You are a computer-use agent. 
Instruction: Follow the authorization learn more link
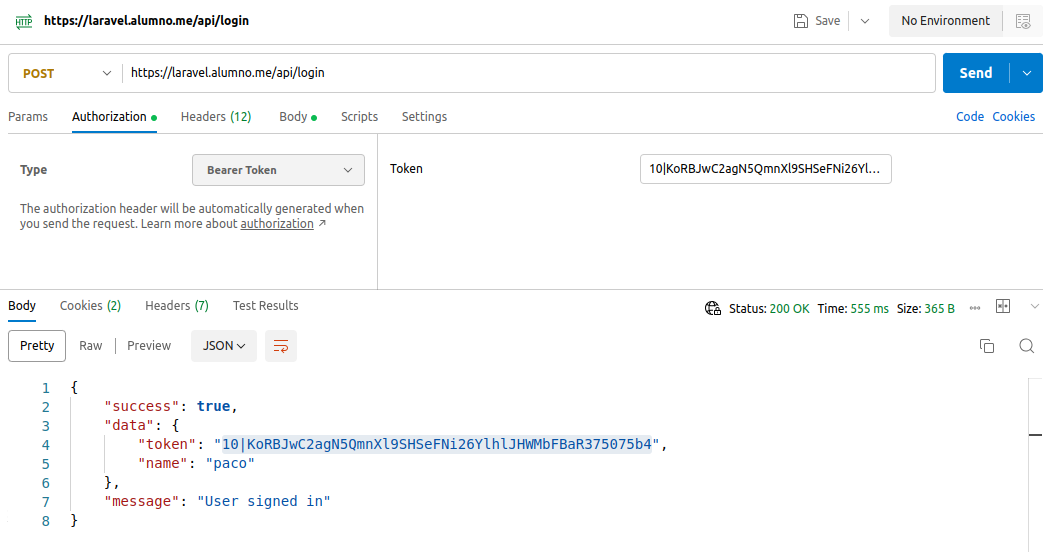[277, 224]
